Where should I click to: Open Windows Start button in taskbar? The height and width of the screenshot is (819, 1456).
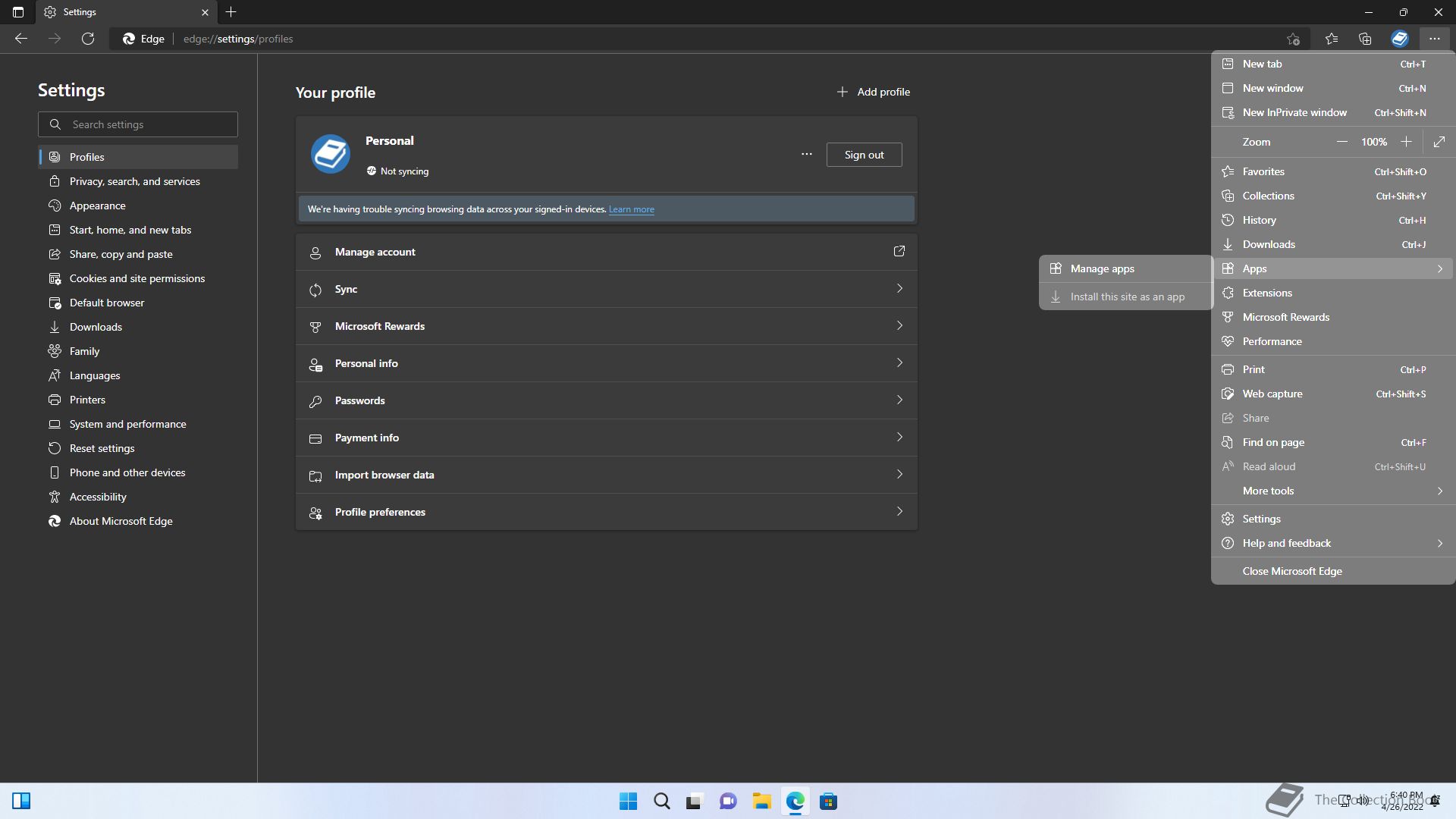(x=628, y=802)
